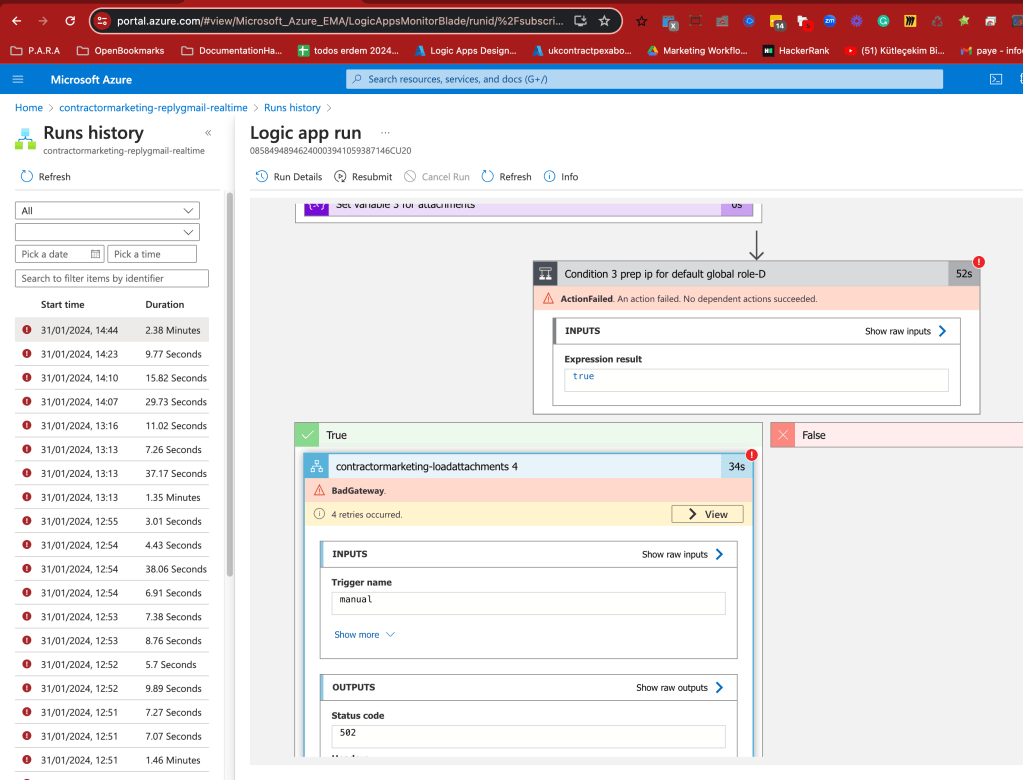Viewport: 1023px width, 780px height.
Task: Open Azure Cloud Shell icon
Action: coord(996,80)
